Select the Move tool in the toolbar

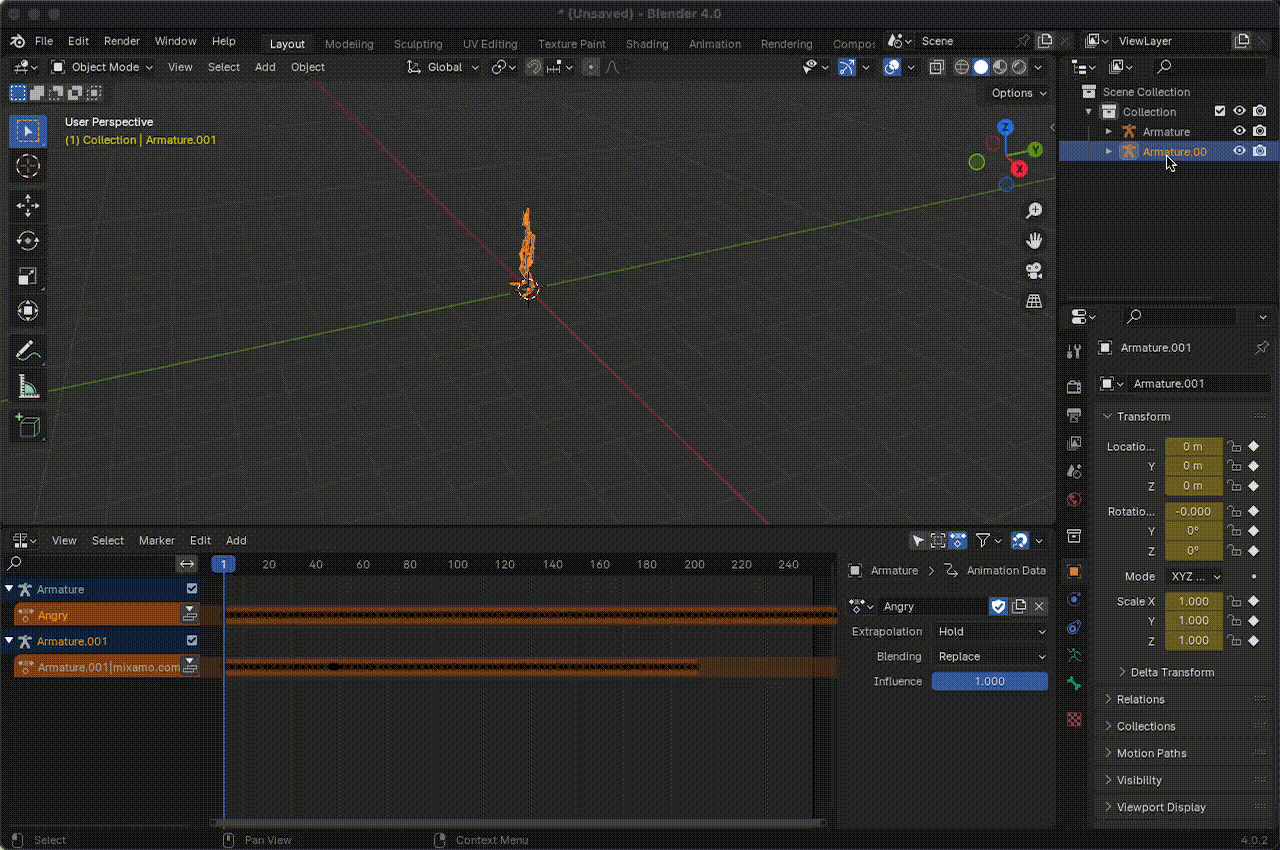[28, 206]
